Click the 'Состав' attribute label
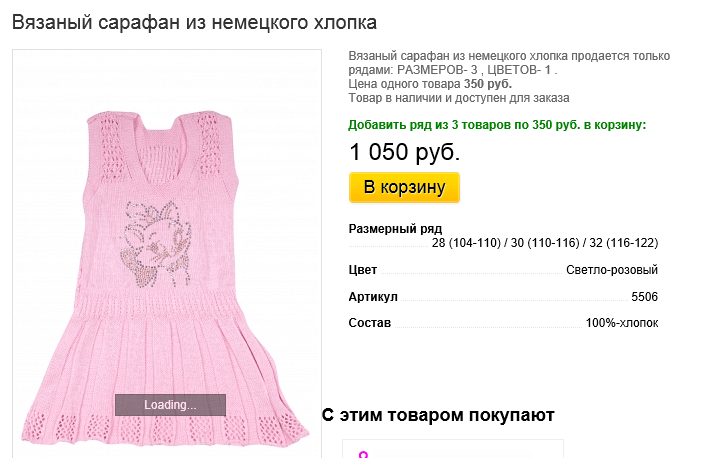The width and height of the screenshot is (713, 458). click(369, 323)
